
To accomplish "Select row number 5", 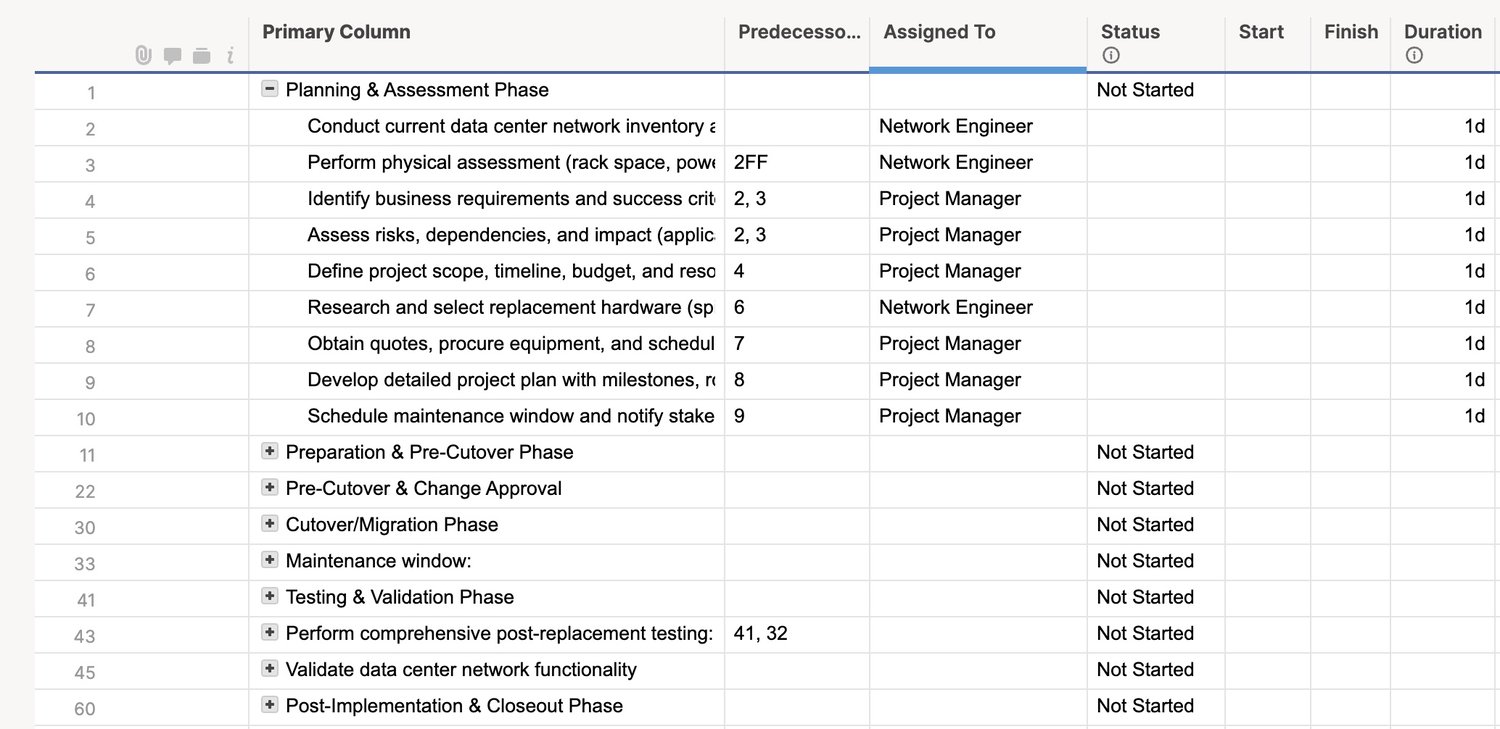I will point(90,238).
